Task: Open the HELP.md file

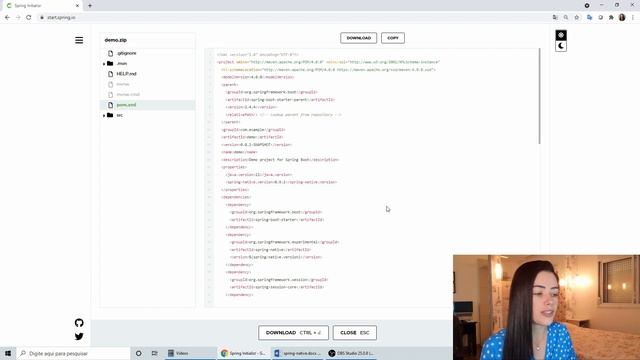Action: (x=127, y=74)
